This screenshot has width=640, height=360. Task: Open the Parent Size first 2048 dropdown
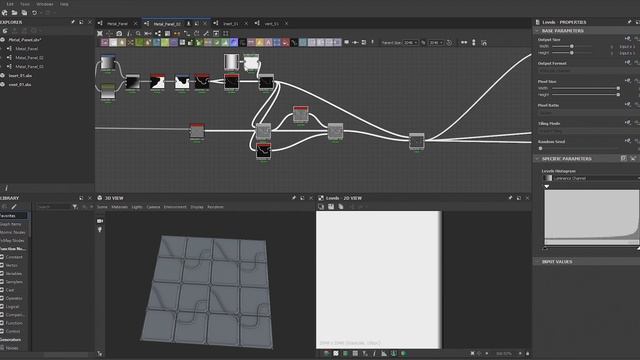coord(410,42)
